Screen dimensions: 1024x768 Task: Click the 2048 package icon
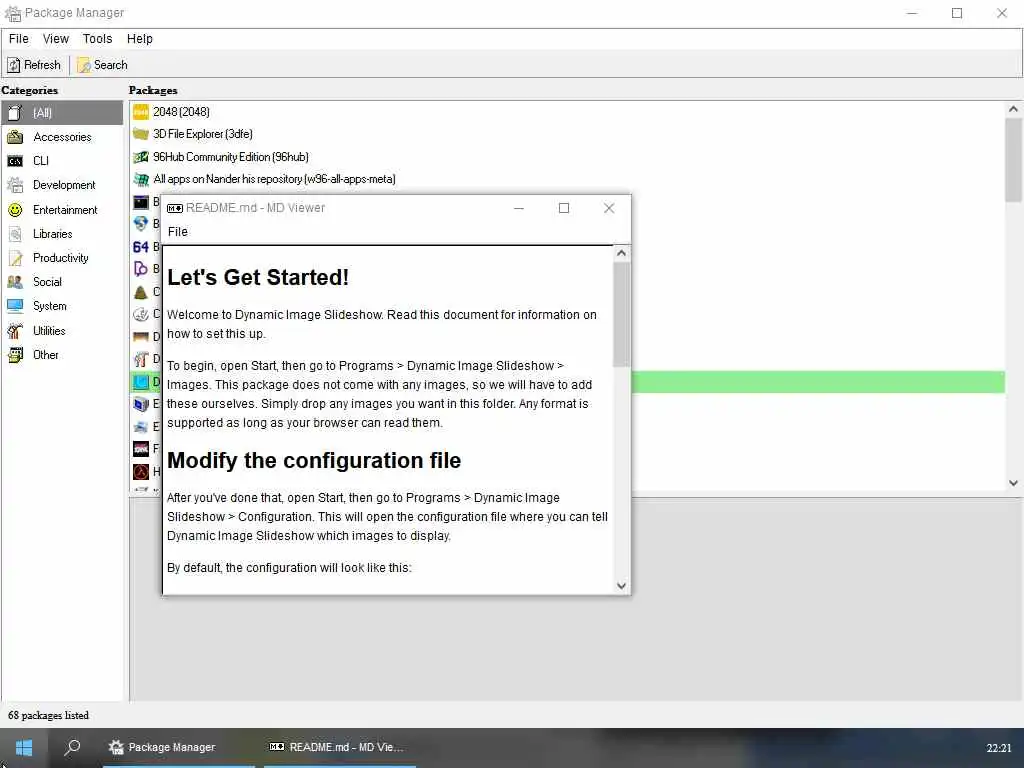click(x=141, y=112)
